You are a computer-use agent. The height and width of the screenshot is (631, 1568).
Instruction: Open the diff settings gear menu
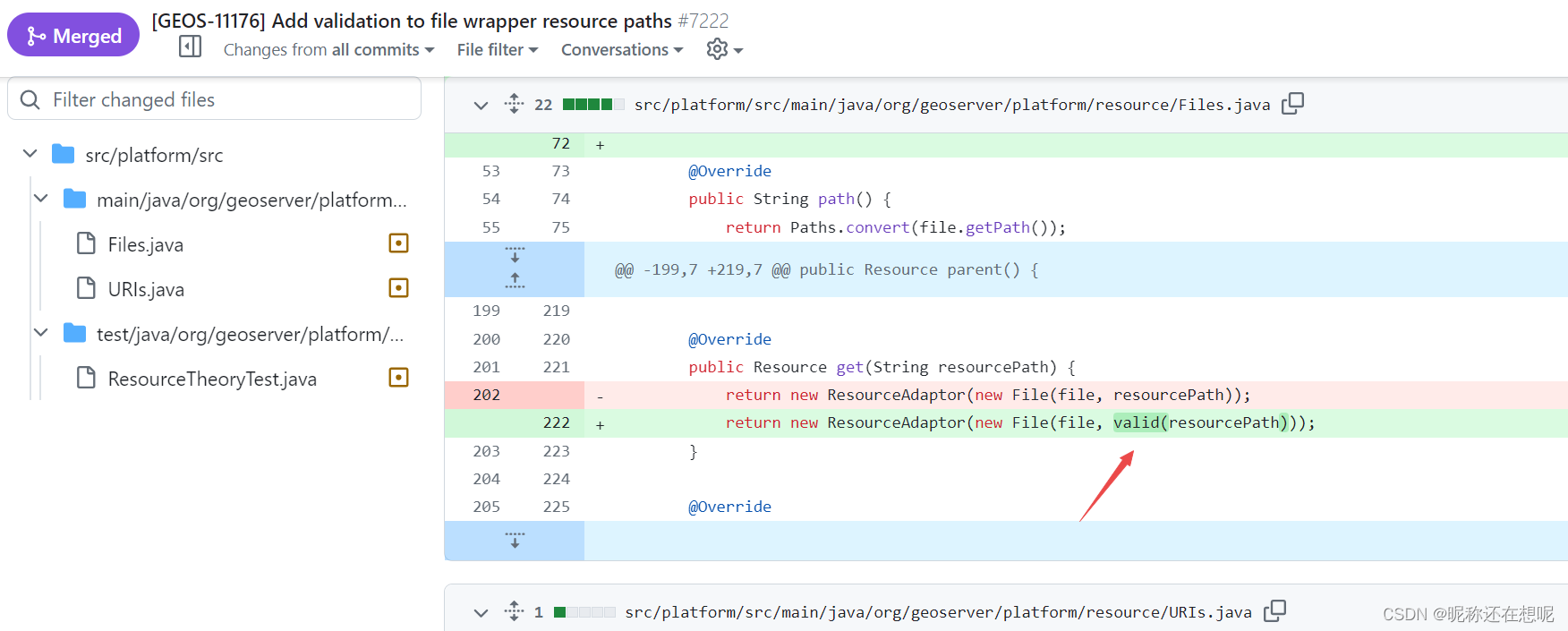coord(724,49)
